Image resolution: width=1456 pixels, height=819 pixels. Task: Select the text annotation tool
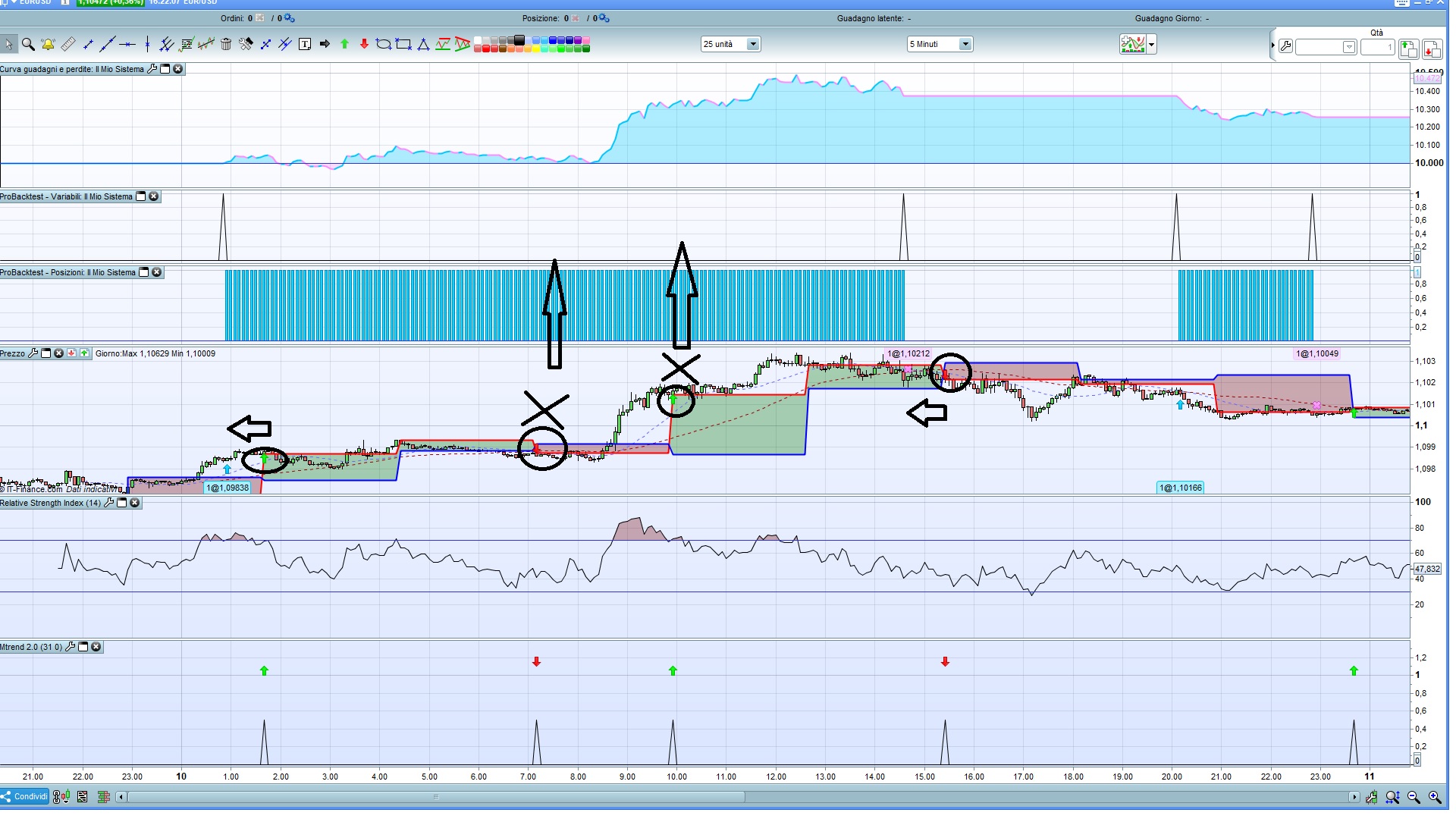pyautogui.click(x=305, y=45)
